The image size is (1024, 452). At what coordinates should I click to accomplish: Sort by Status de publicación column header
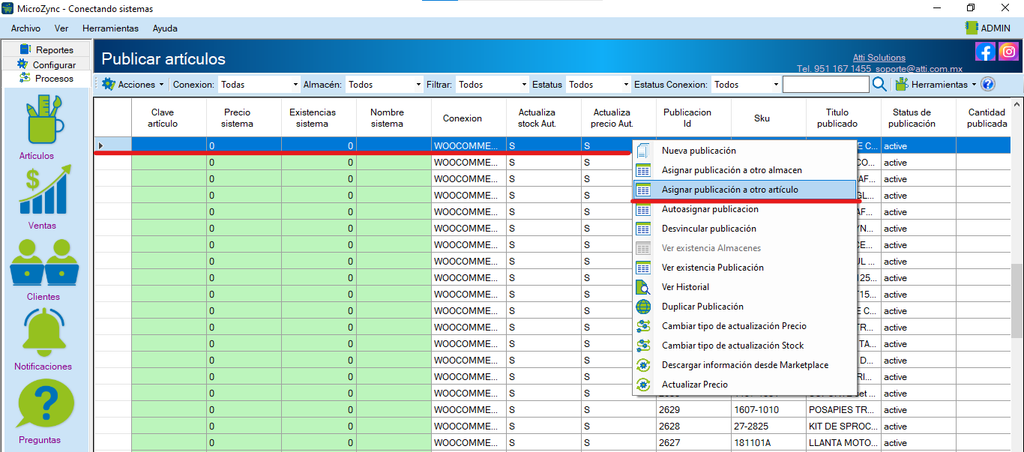[919, 118]
